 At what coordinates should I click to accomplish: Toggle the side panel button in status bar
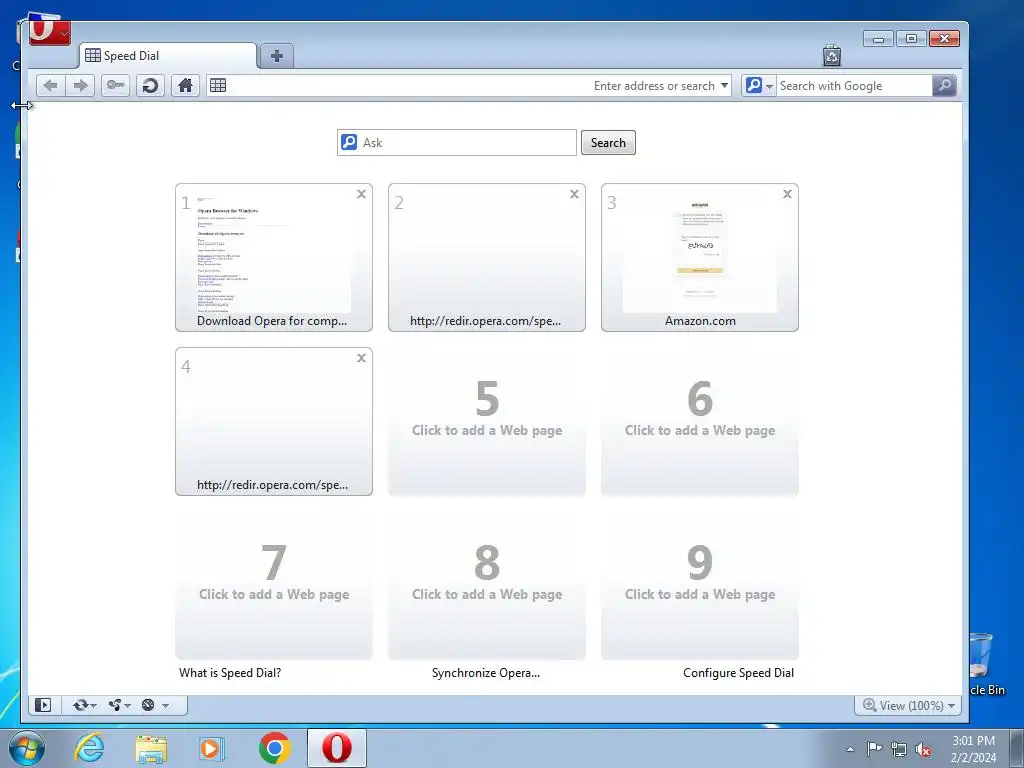pos(43,705)
